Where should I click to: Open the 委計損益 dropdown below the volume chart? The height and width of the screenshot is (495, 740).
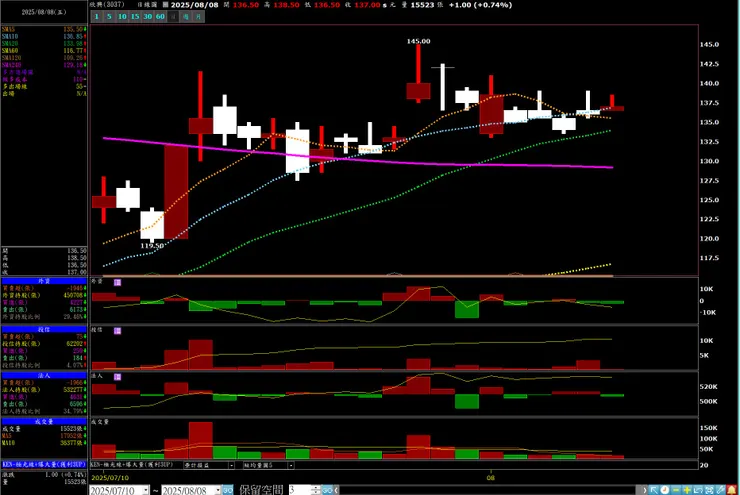231,465
